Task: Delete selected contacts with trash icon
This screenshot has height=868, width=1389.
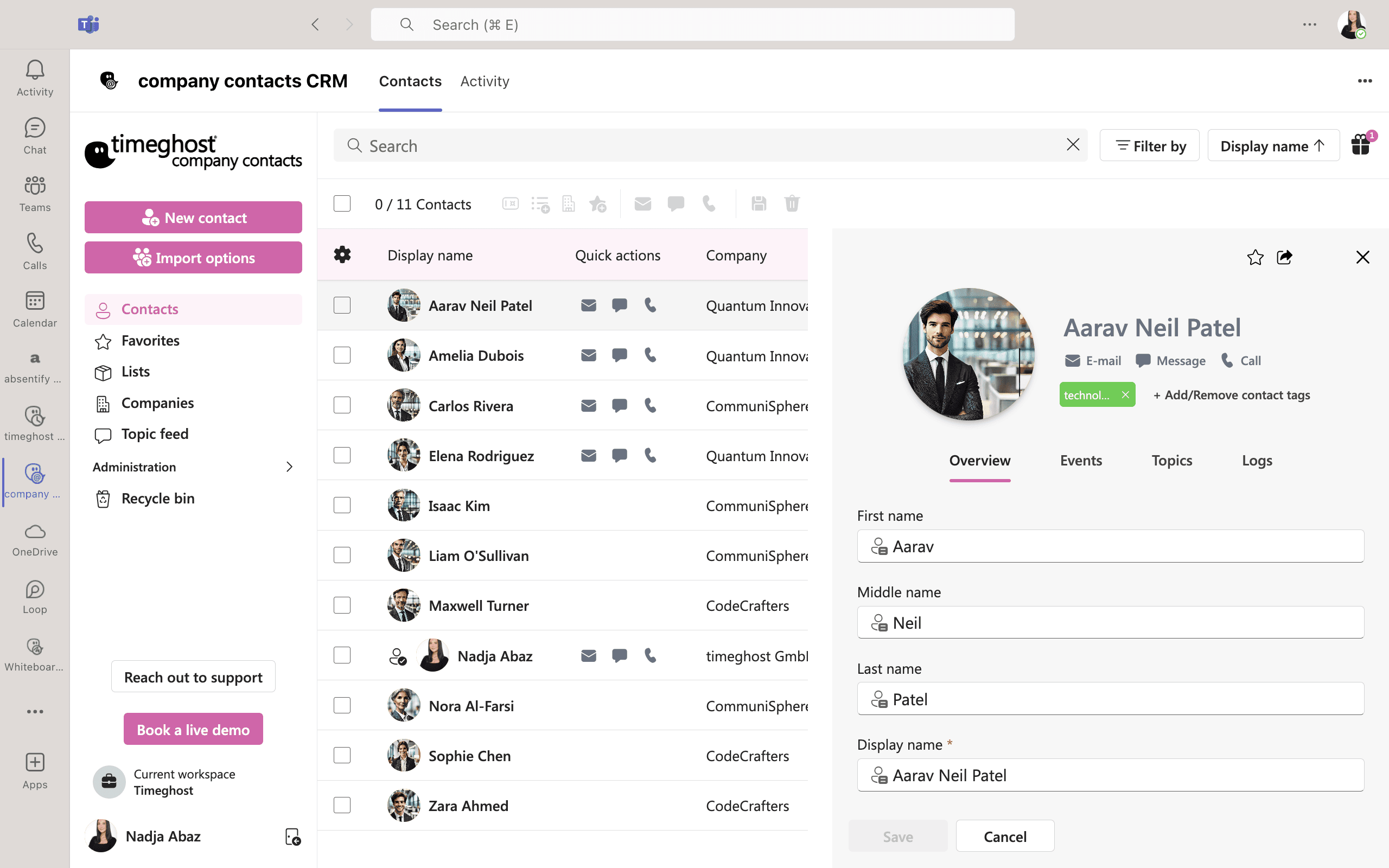Action: [x=792, y=204]
